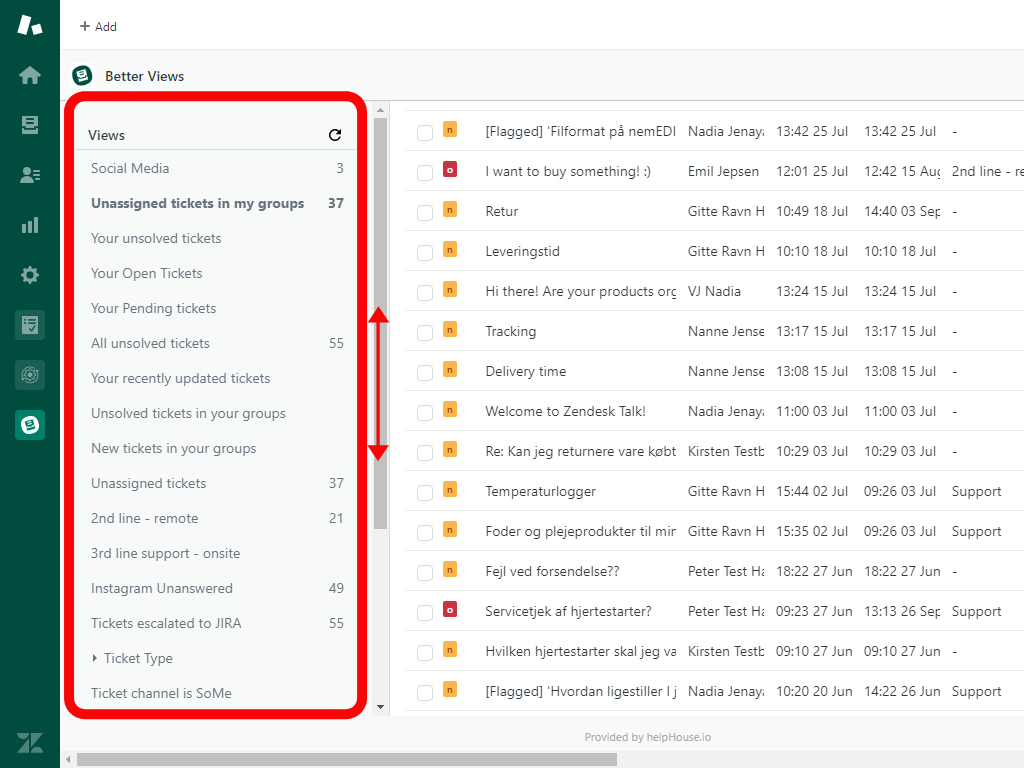Select the Social Media view
The image size is (1024, 768).
pos(130,168)
